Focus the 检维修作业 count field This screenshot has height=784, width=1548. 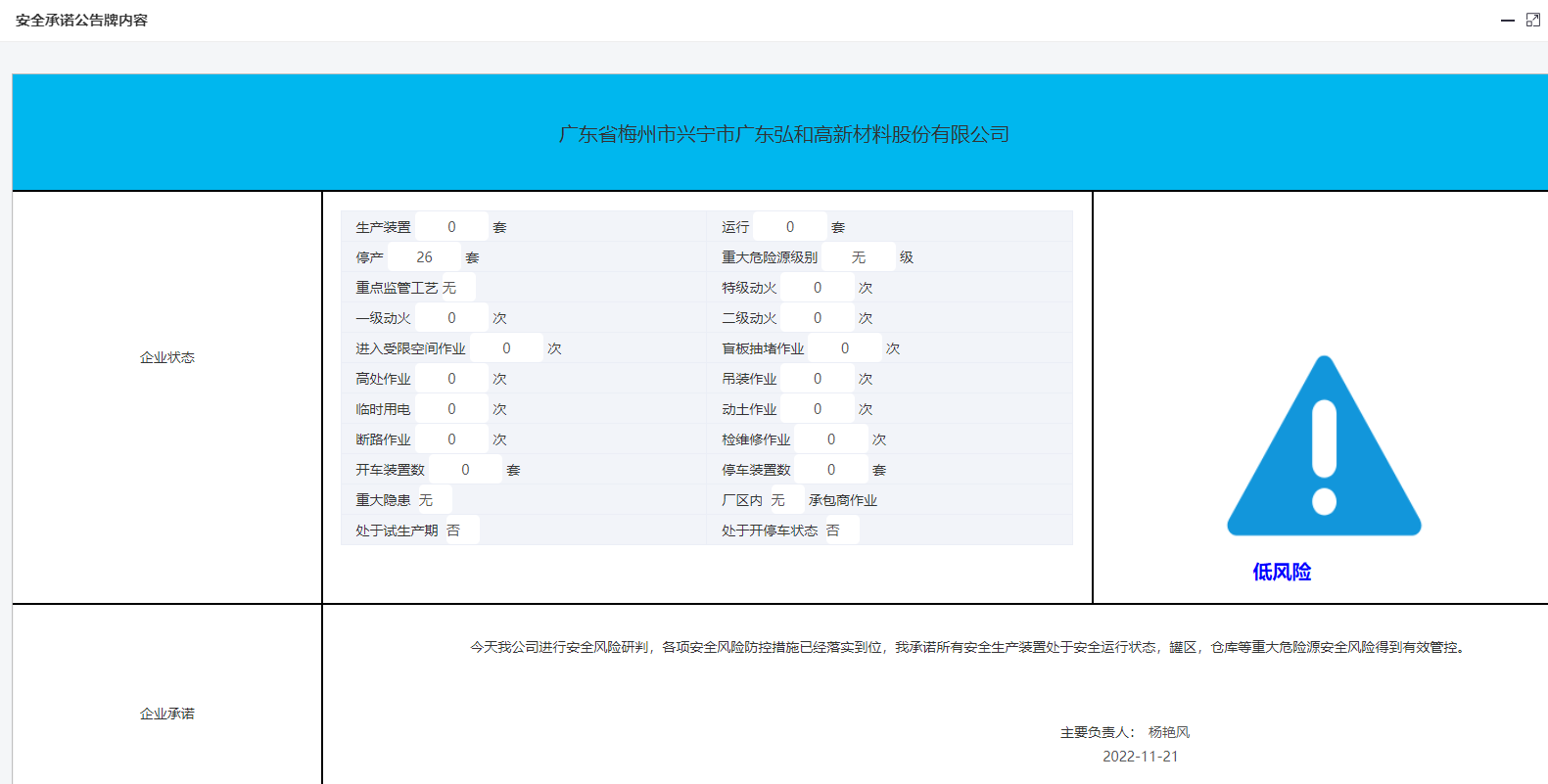tap(831, 439)
